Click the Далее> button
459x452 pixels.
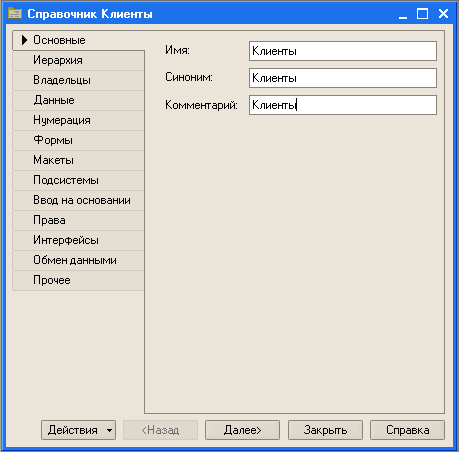[x=242, y=430]
